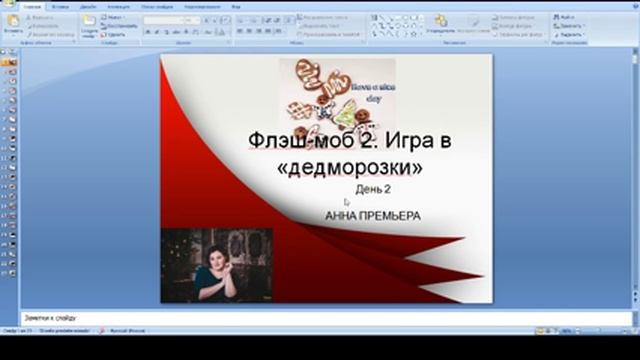Open the round Office button menu
Screen dimensions: 640x360
(8, 4)
